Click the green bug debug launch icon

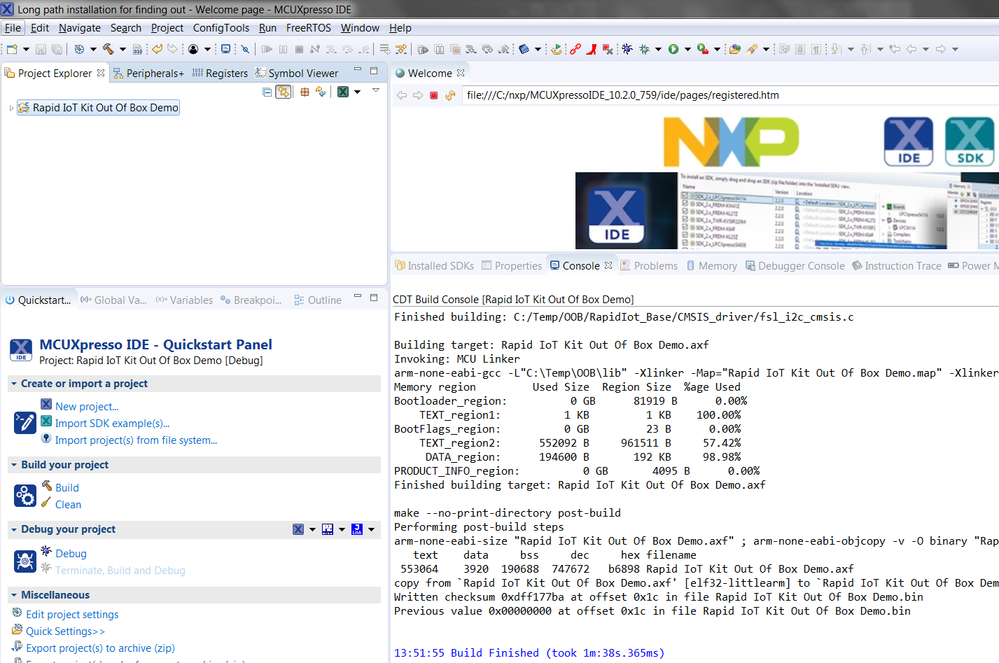644,49
